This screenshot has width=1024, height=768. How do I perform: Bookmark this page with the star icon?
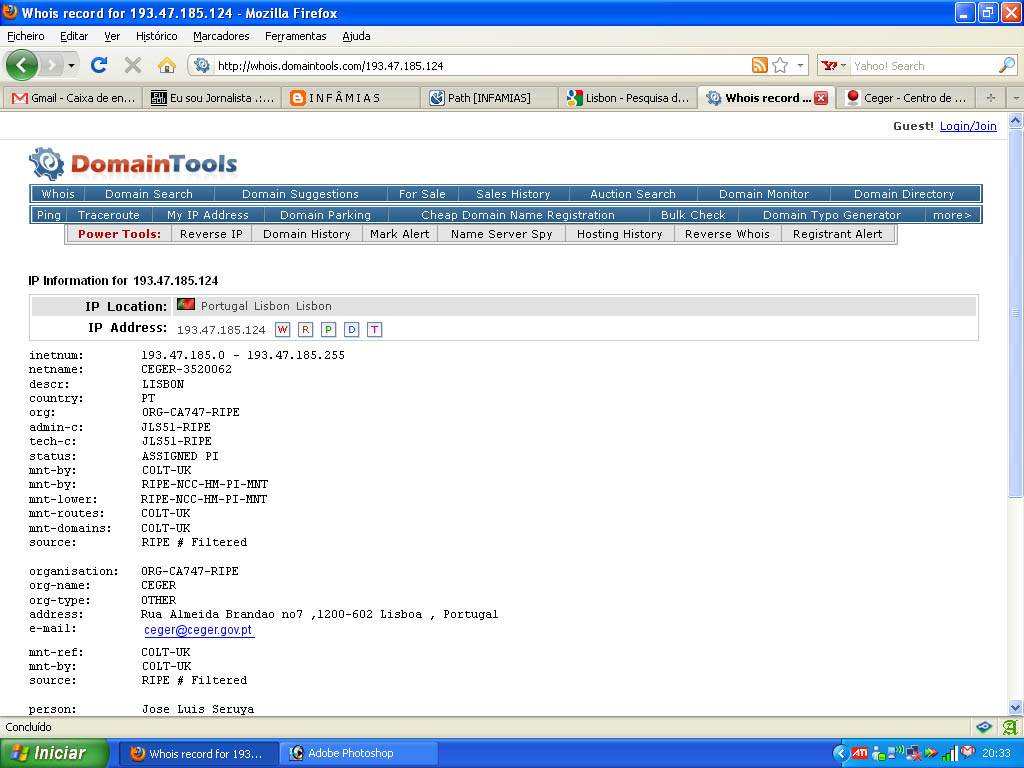click(780, 65)
